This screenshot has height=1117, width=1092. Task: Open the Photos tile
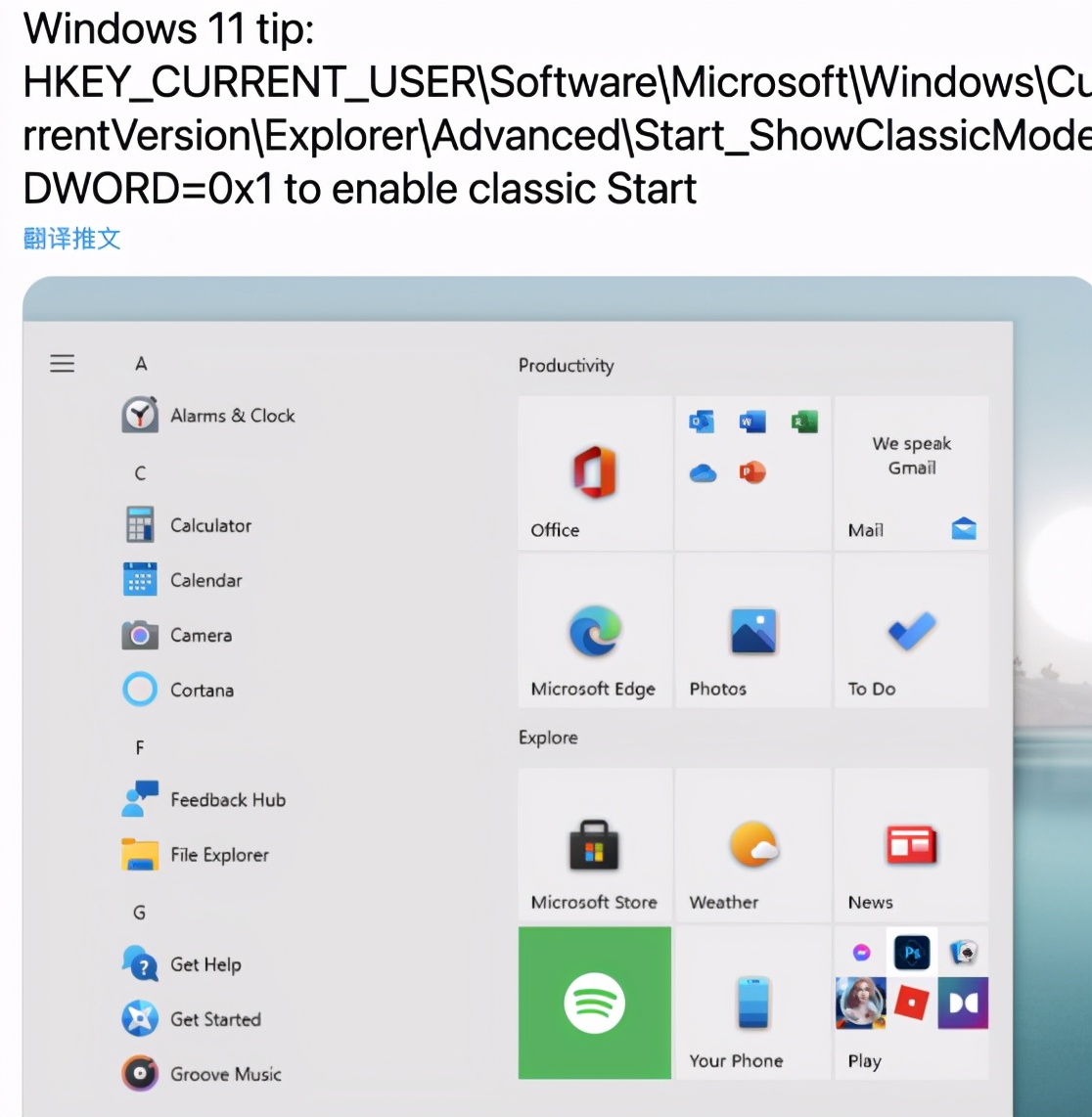click(x=753, y=631)
